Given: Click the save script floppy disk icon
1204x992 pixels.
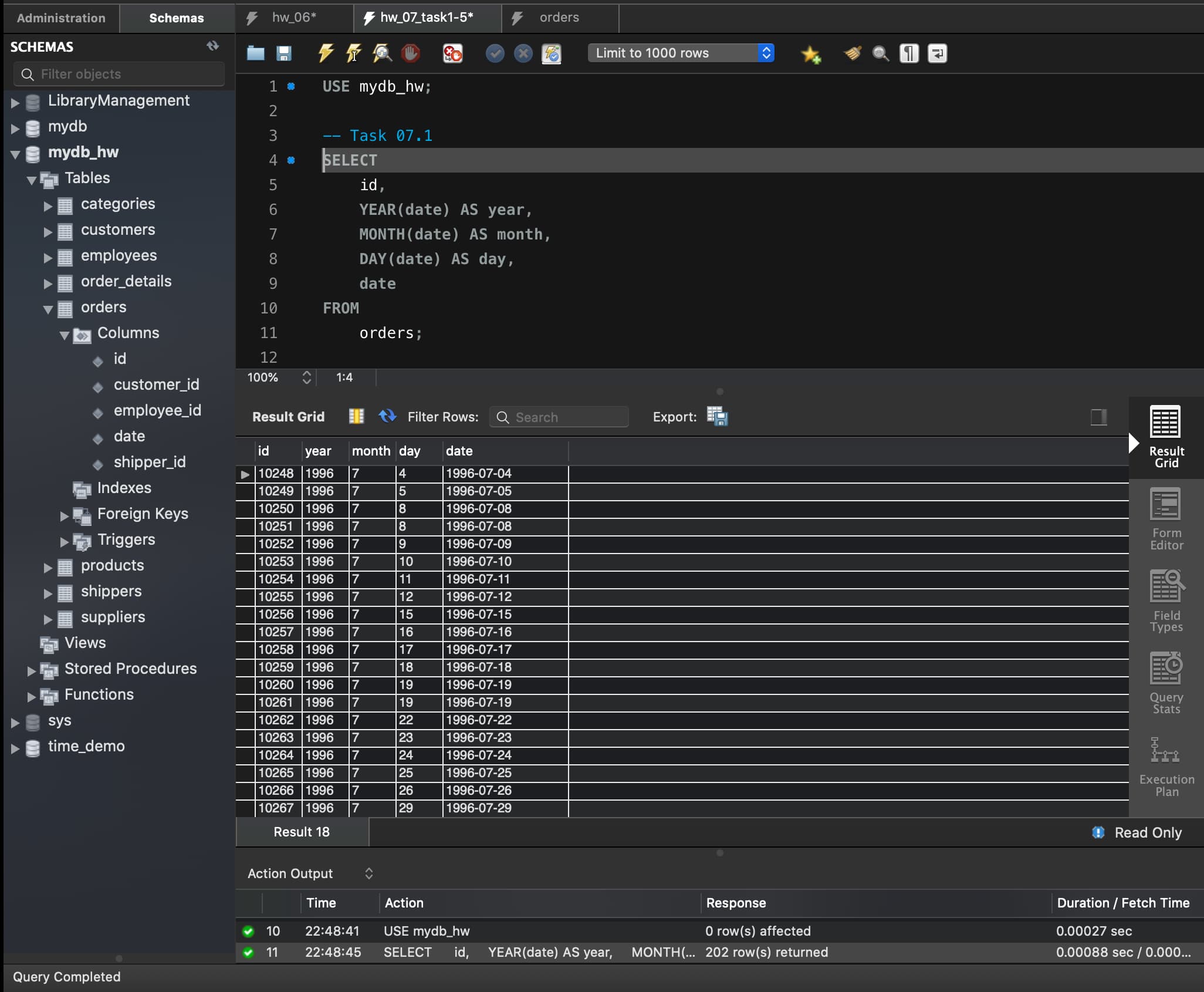Looking at the screenshot, I should pyautogui.click(x=284, y=53).
